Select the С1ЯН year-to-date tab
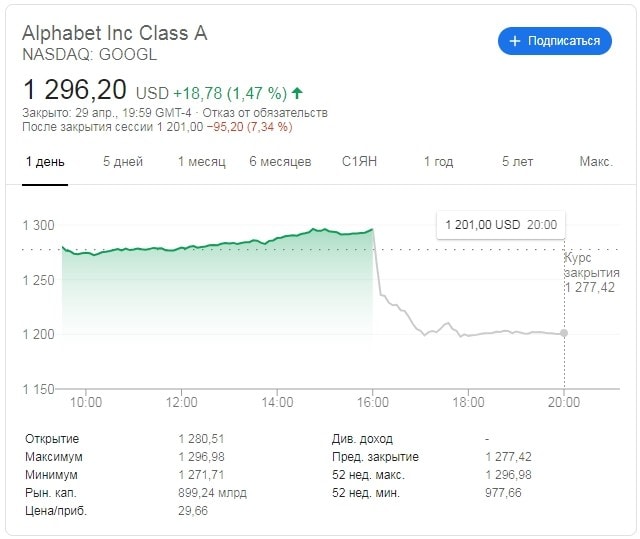Screen dimensions: 640x539 pyautogui.click(x=360, y=162)
